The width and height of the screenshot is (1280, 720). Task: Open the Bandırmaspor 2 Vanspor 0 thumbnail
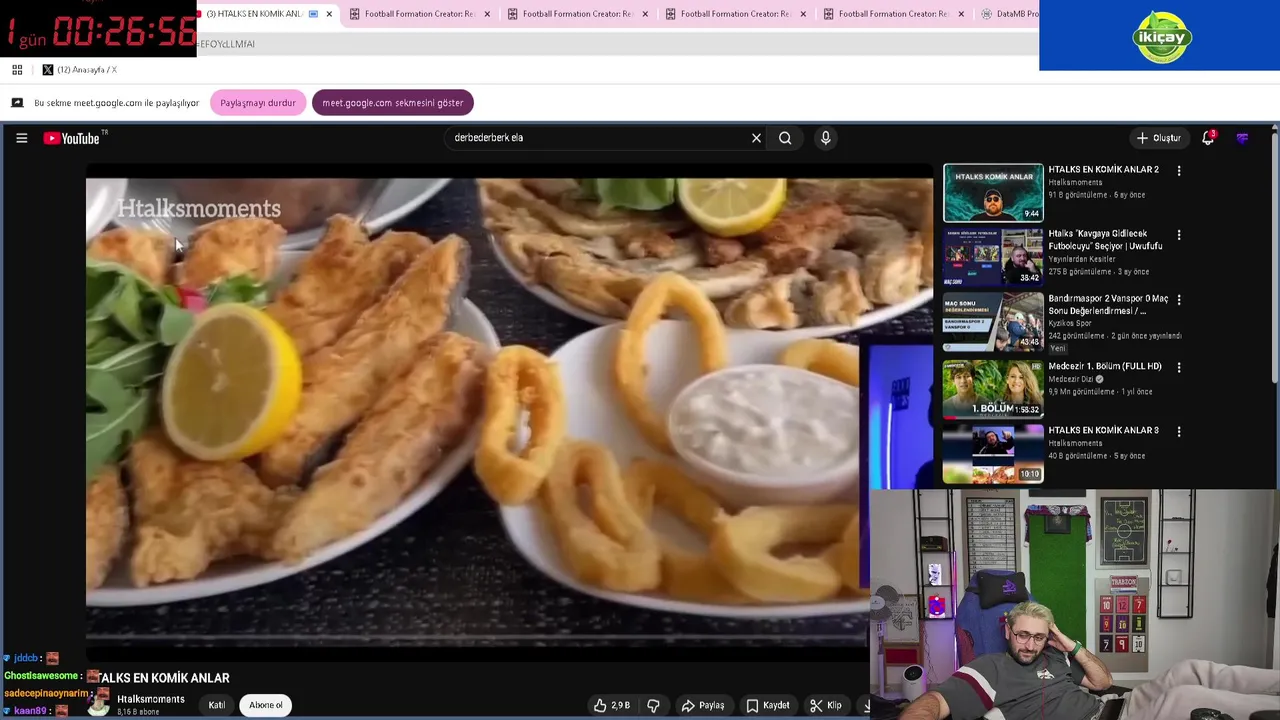tap(993, 322)
